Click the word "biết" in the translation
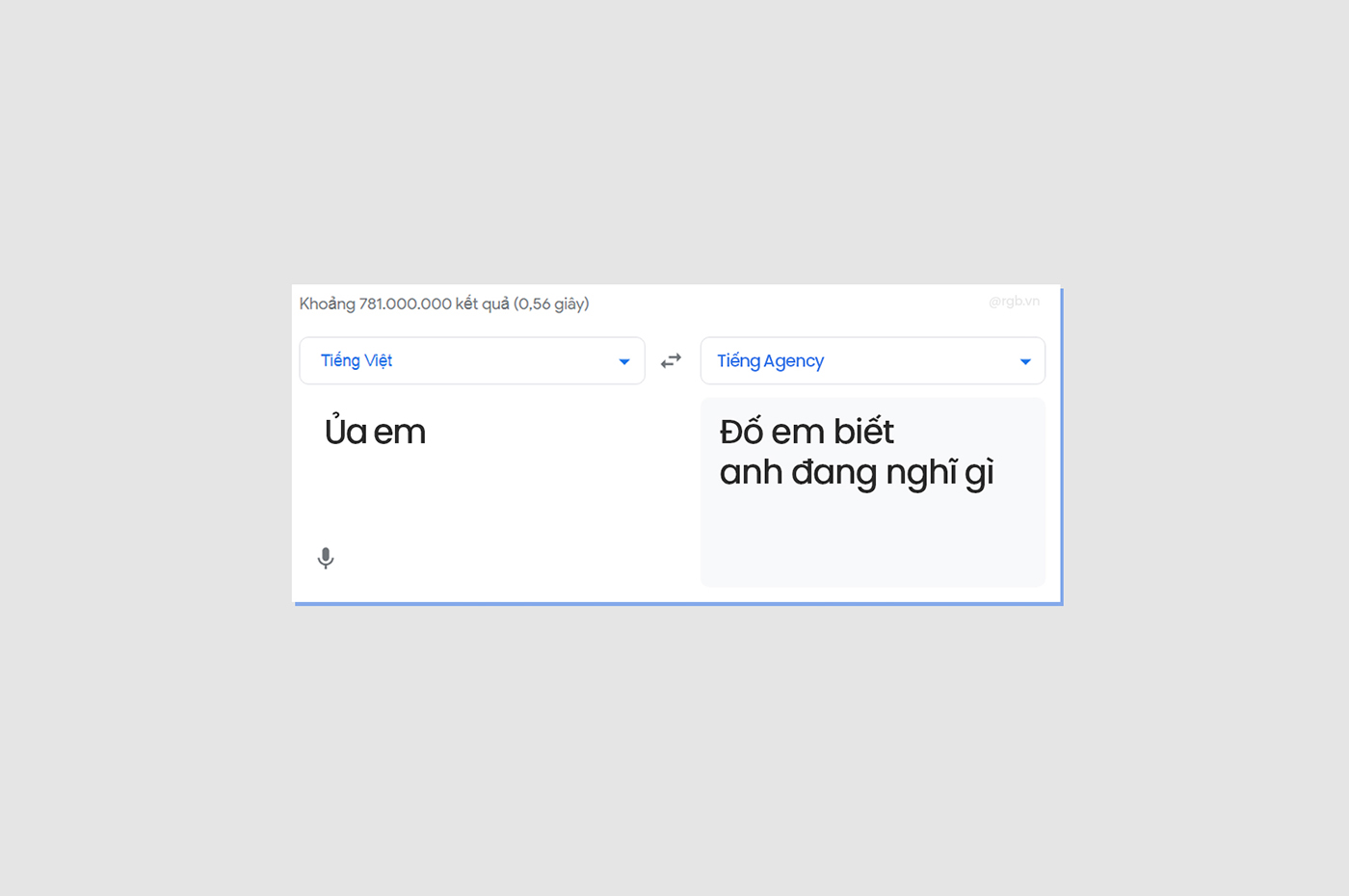Viewport: 1349px width, 896px height. click(863, 432)
